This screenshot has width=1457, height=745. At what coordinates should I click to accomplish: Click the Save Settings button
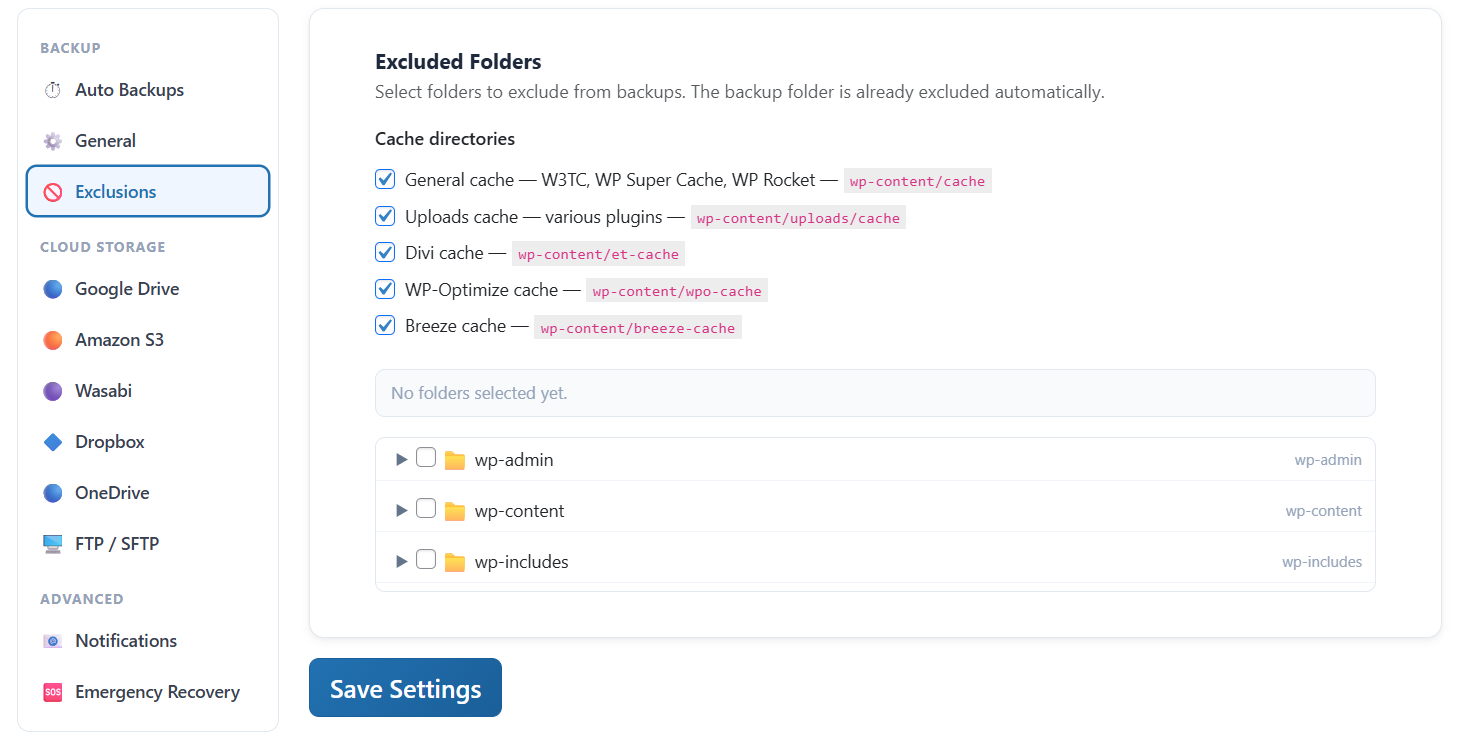click(x=405, y=688)
